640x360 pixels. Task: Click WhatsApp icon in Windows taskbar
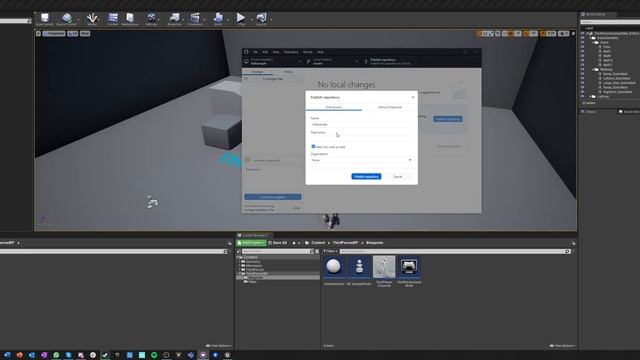[56, 355]
